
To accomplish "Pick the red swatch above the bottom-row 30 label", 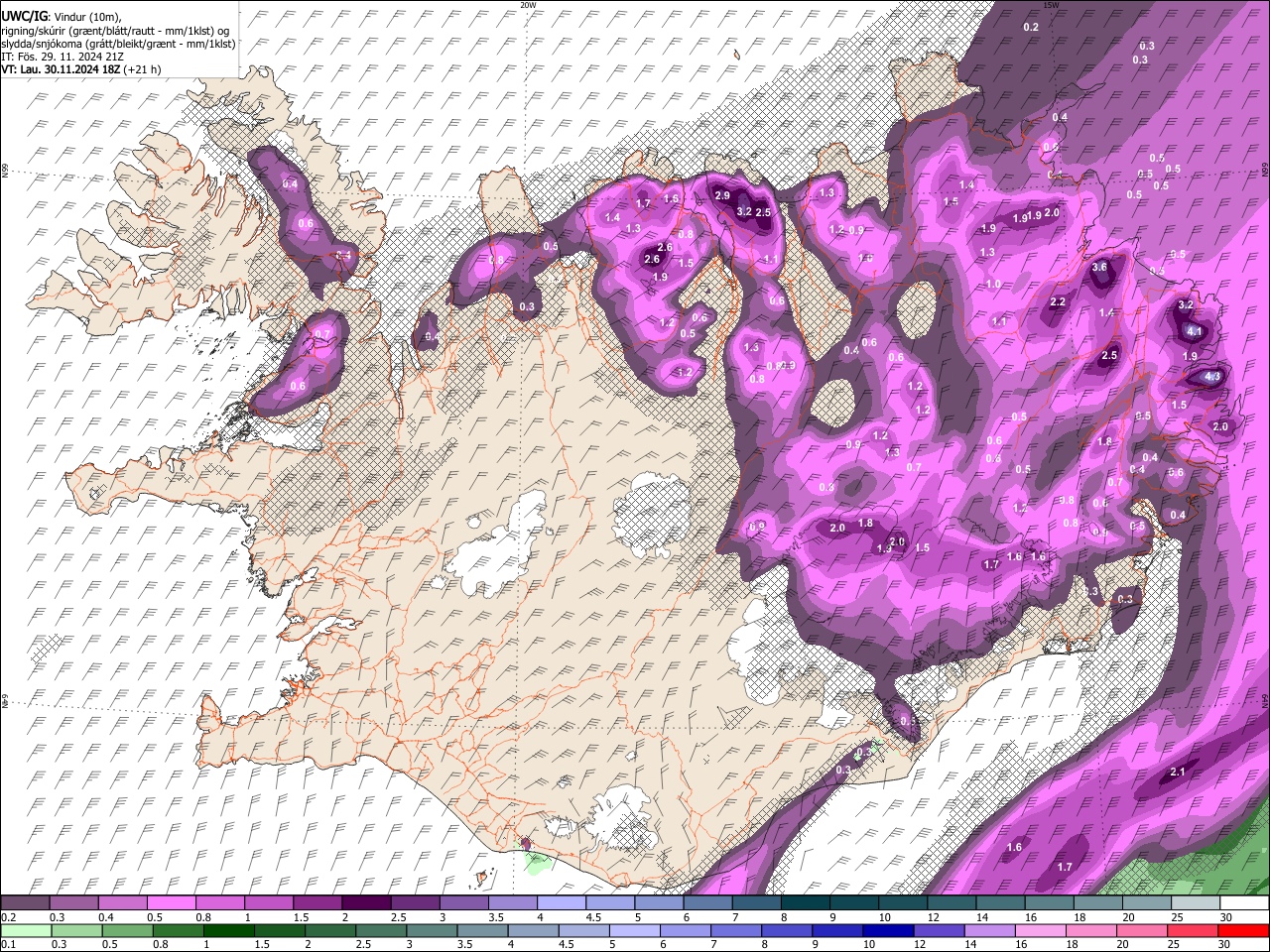I will 1243,931.
